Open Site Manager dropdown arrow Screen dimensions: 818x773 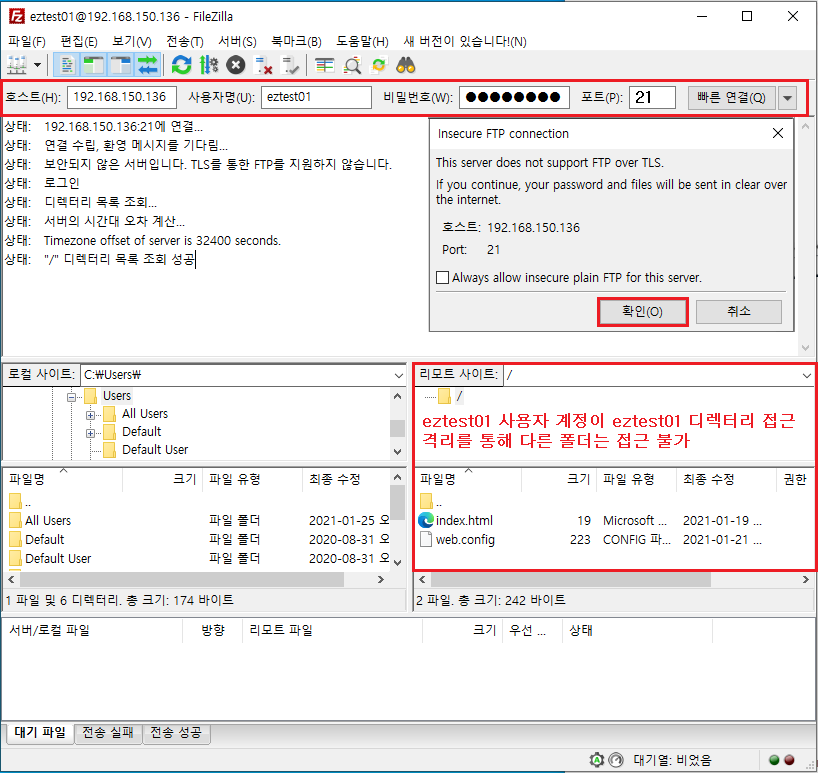point(38,65)
